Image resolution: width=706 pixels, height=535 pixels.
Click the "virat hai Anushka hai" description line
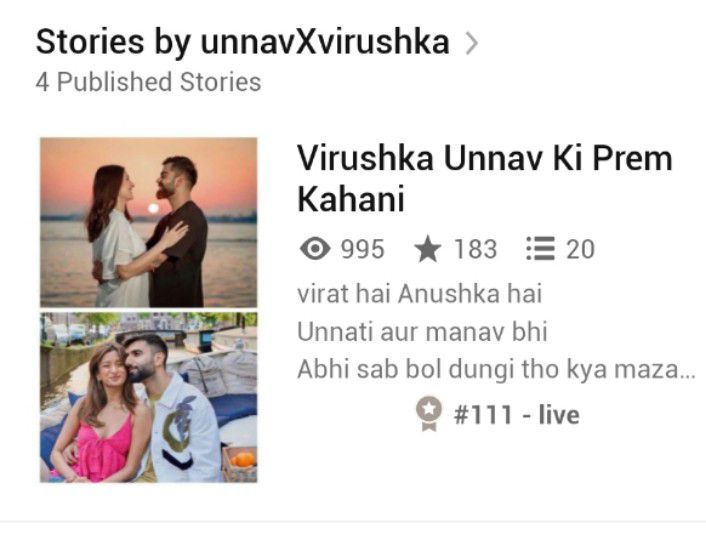pos(419,294)
